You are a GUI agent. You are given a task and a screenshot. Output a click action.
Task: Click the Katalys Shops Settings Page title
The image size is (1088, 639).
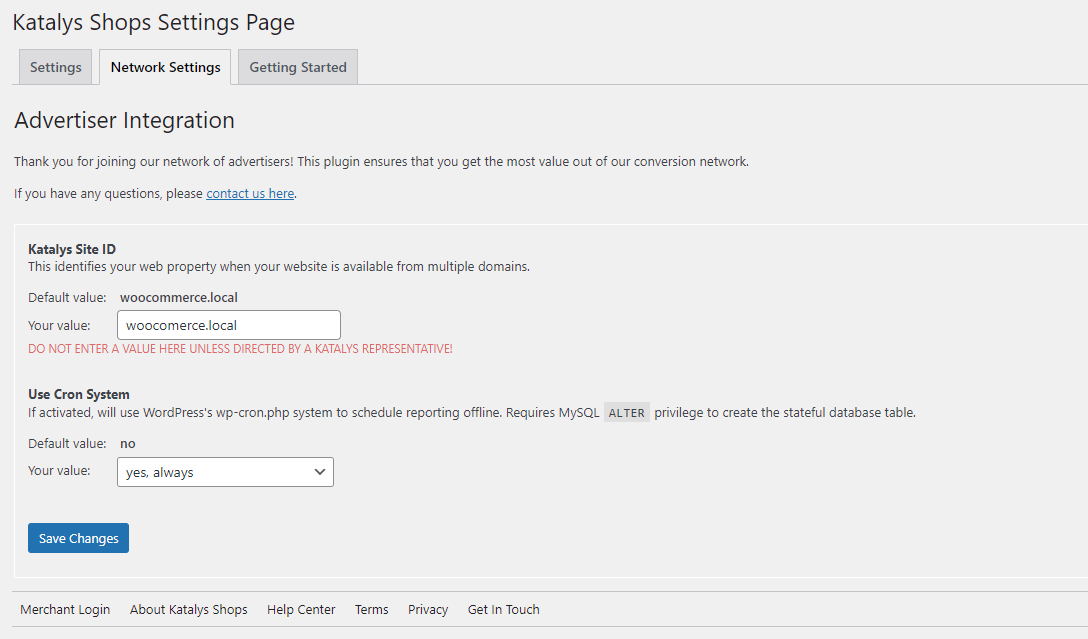(153, 22)
